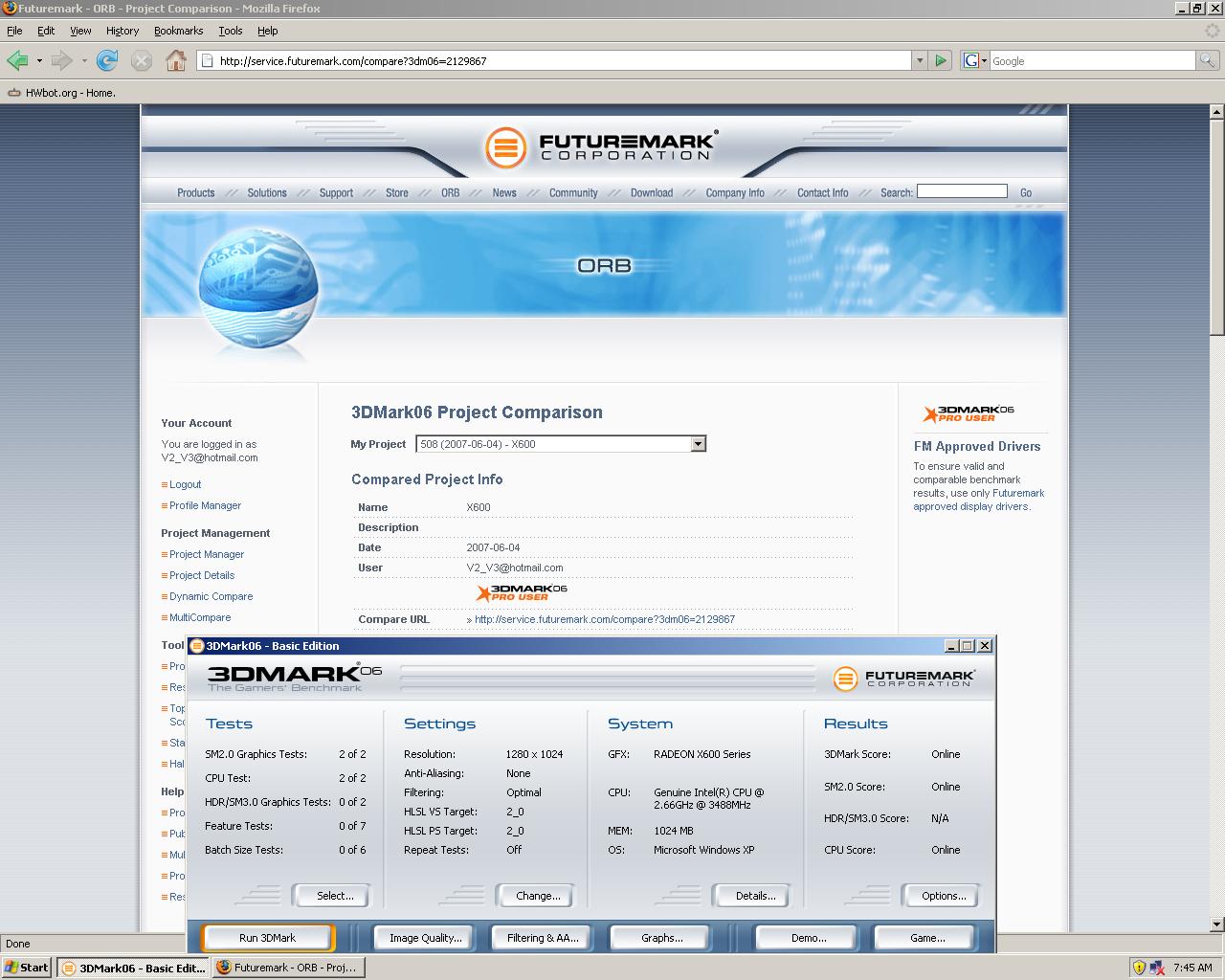This screenshot has height=980, width=1225.
Task: Click the Compare URL hyperlink
Action: (605, 619)
